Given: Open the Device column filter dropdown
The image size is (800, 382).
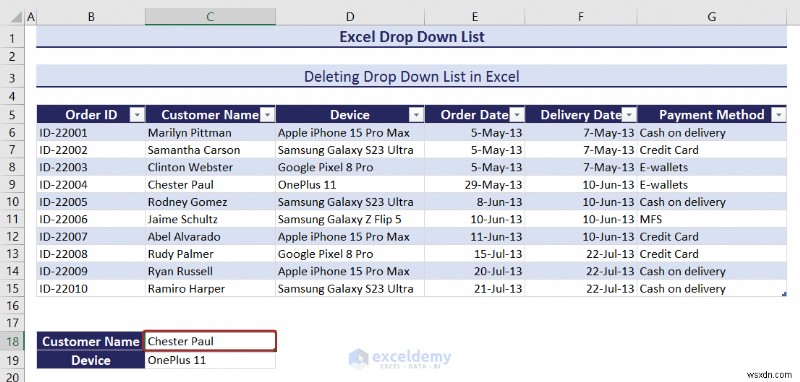Looking at the screenshot, I should pos(417,115).
